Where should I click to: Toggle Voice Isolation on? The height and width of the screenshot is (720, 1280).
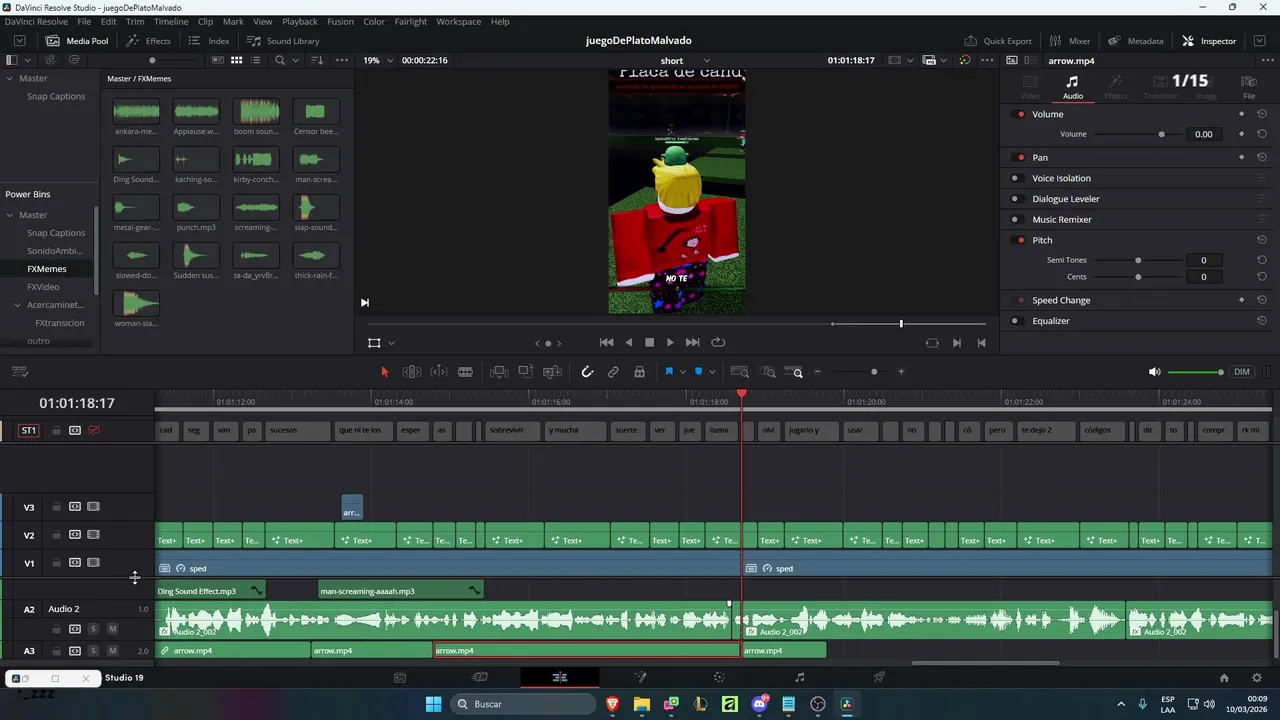1015,178
